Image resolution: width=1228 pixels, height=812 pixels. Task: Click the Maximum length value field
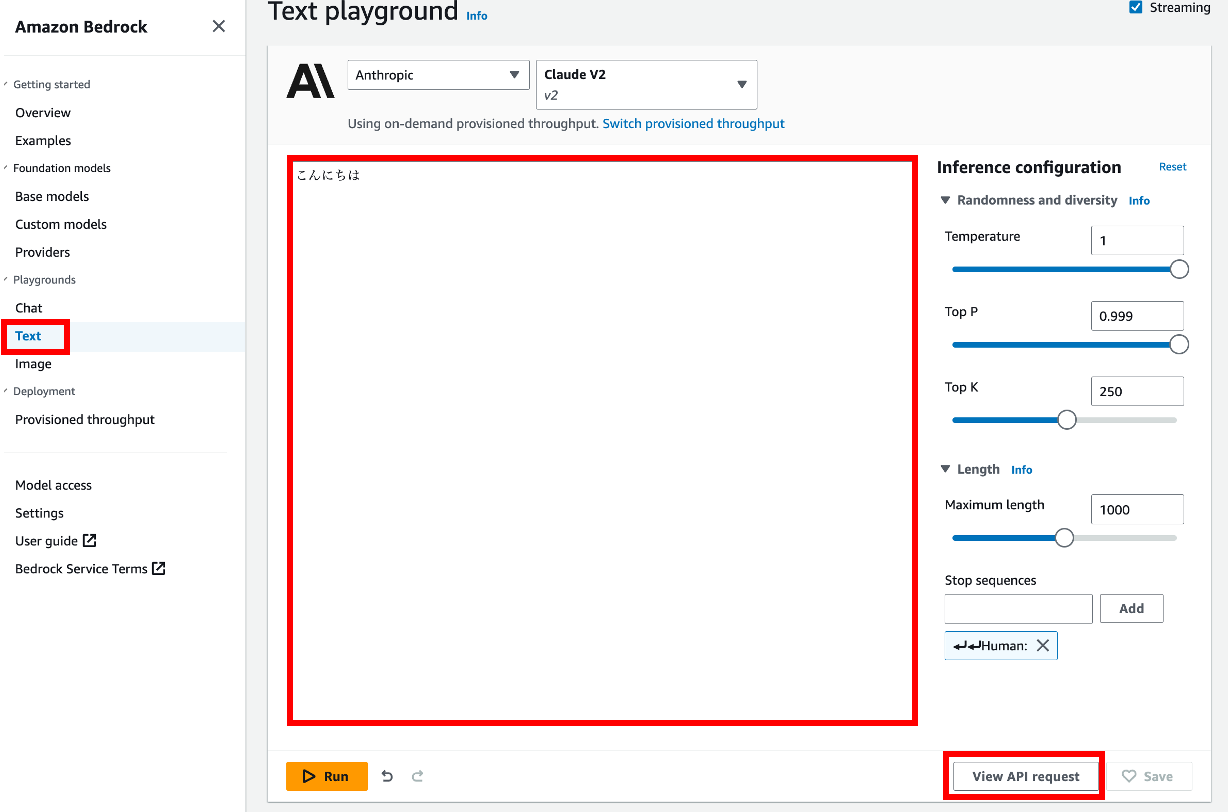(1137, 509)
